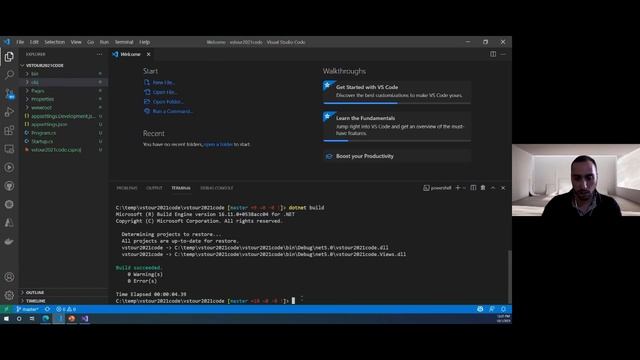The height and width of the screenshot is (360, 640).
Task: Split the editor right
Action: [493, 54]
